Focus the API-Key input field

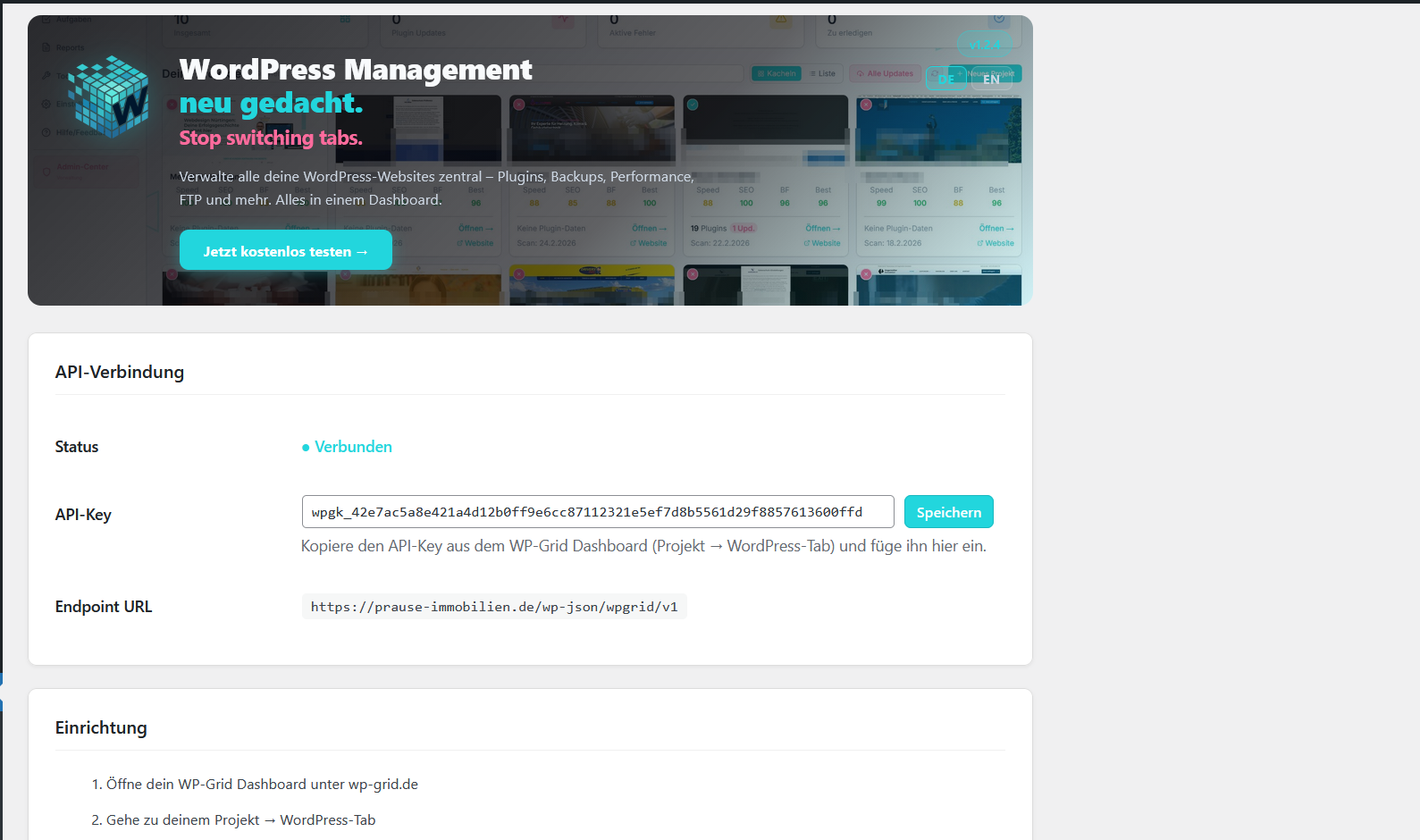point(597,512)
